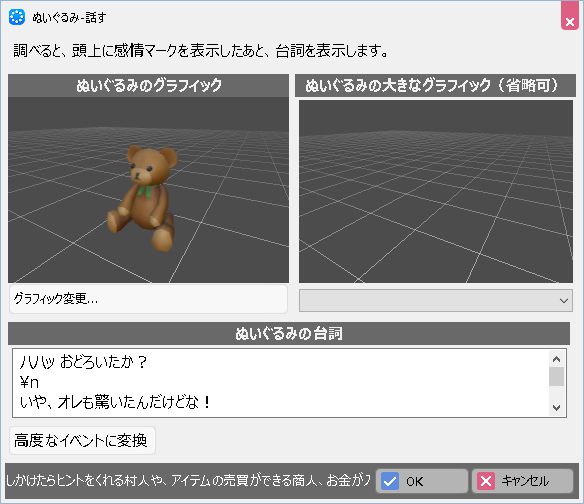
Task: Click the line ハハッ おどろいたか？
Action: pyautogui.click(x=83, y=362)
